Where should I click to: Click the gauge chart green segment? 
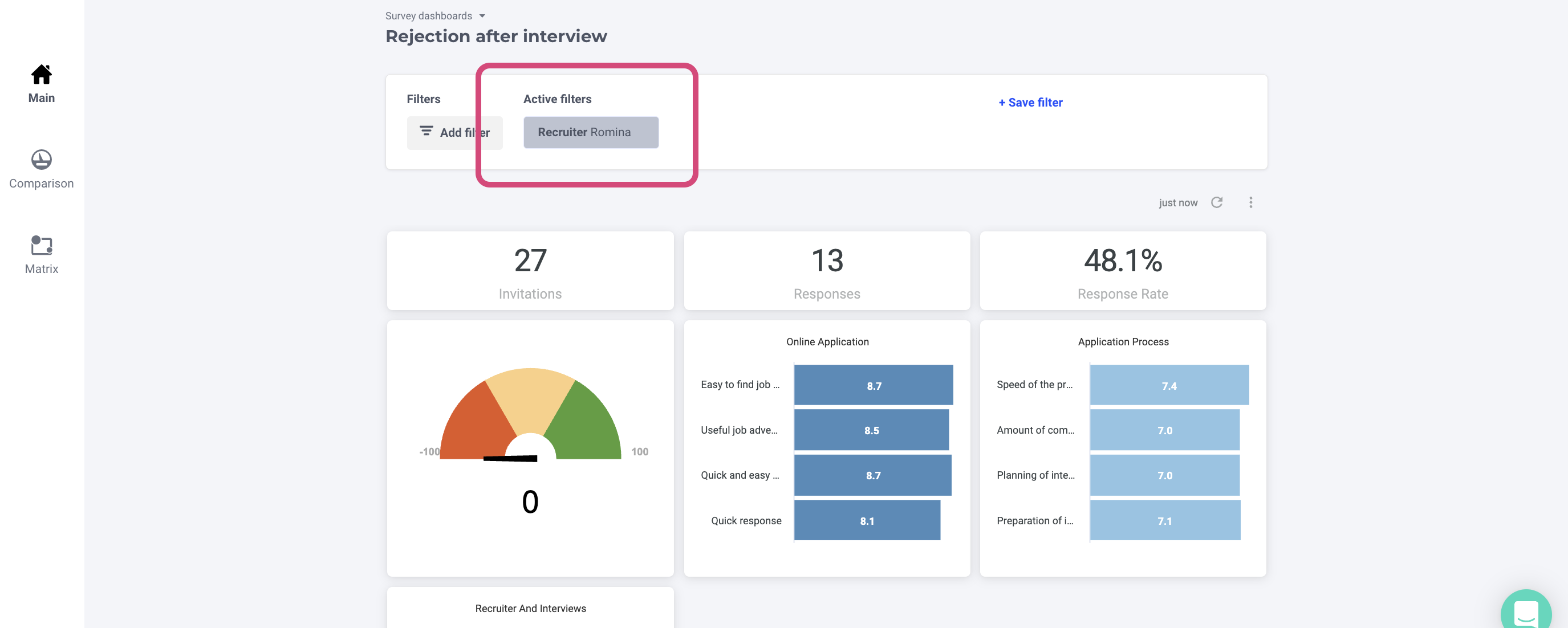[x=584, y=420]
